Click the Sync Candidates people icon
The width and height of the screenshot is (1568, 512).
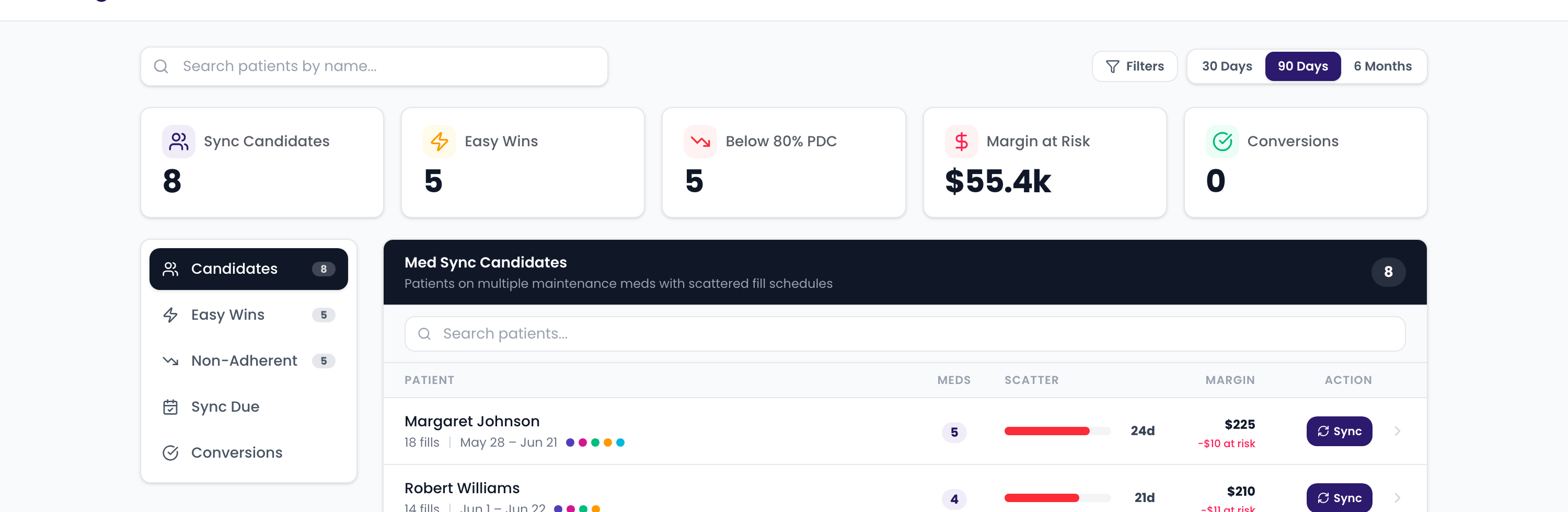pyautogui.click(x=178, y=141)
